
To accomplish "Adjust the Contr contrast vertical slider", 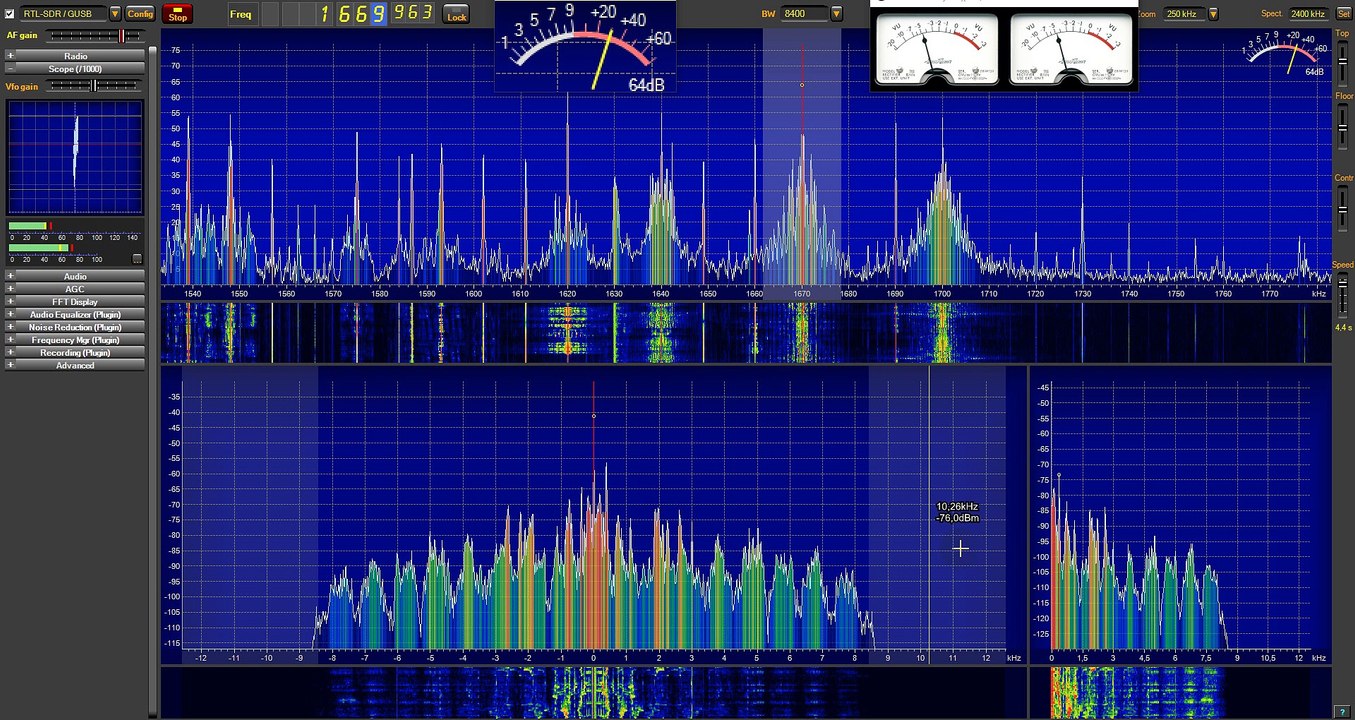I will pyautogui.click(x=1343, y=209).
